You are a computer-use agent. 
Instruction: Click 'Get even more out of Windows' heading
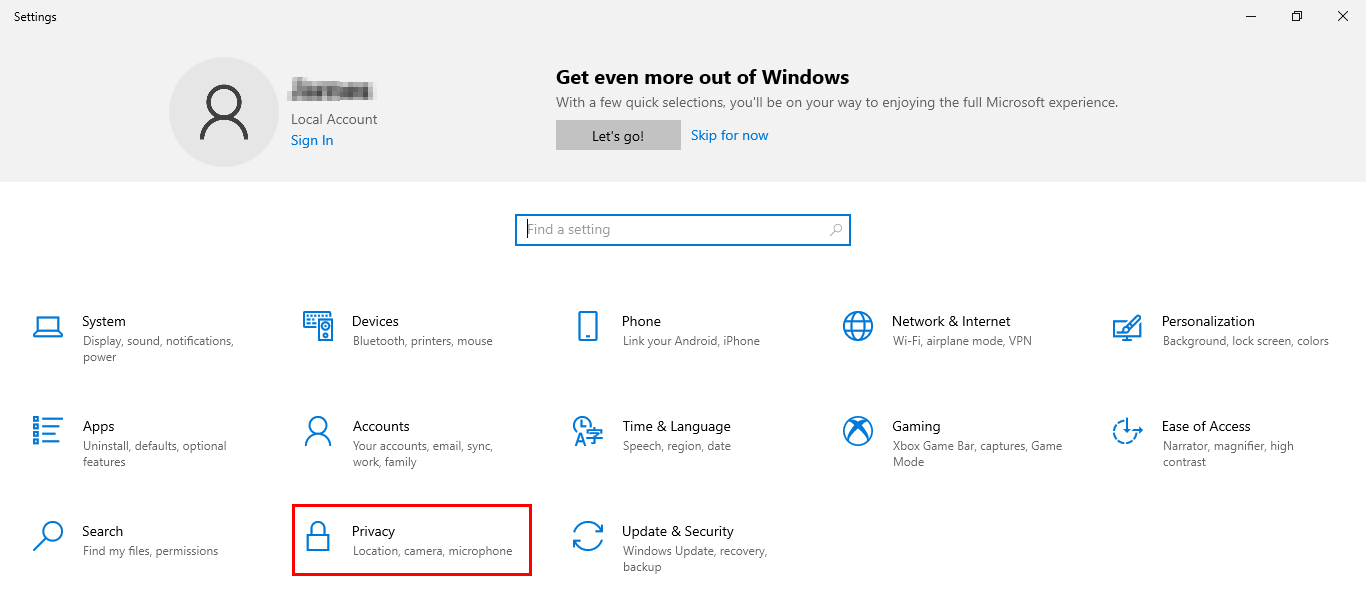coord(703,77)
